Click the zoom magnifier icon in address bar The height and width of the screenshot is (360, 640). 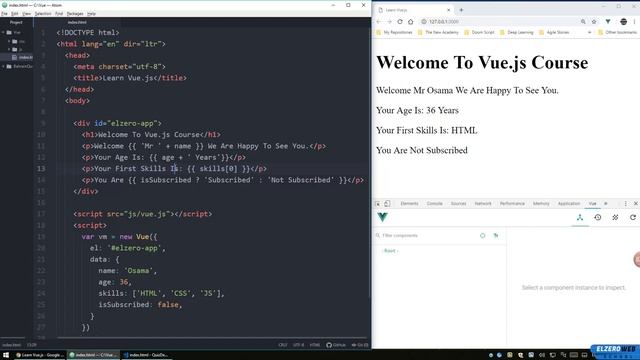pyautogui.click(x=583, y=22)
